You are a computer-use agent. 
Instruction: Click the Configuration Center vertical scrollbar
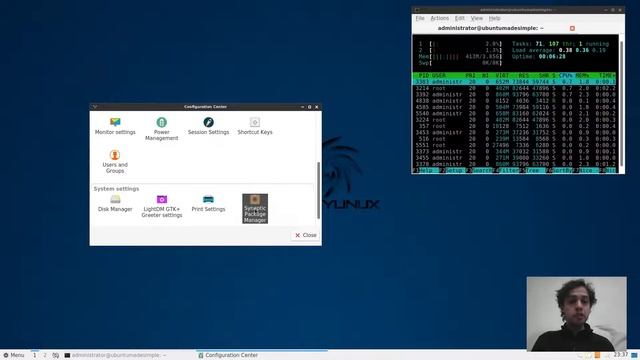[319, 190]
